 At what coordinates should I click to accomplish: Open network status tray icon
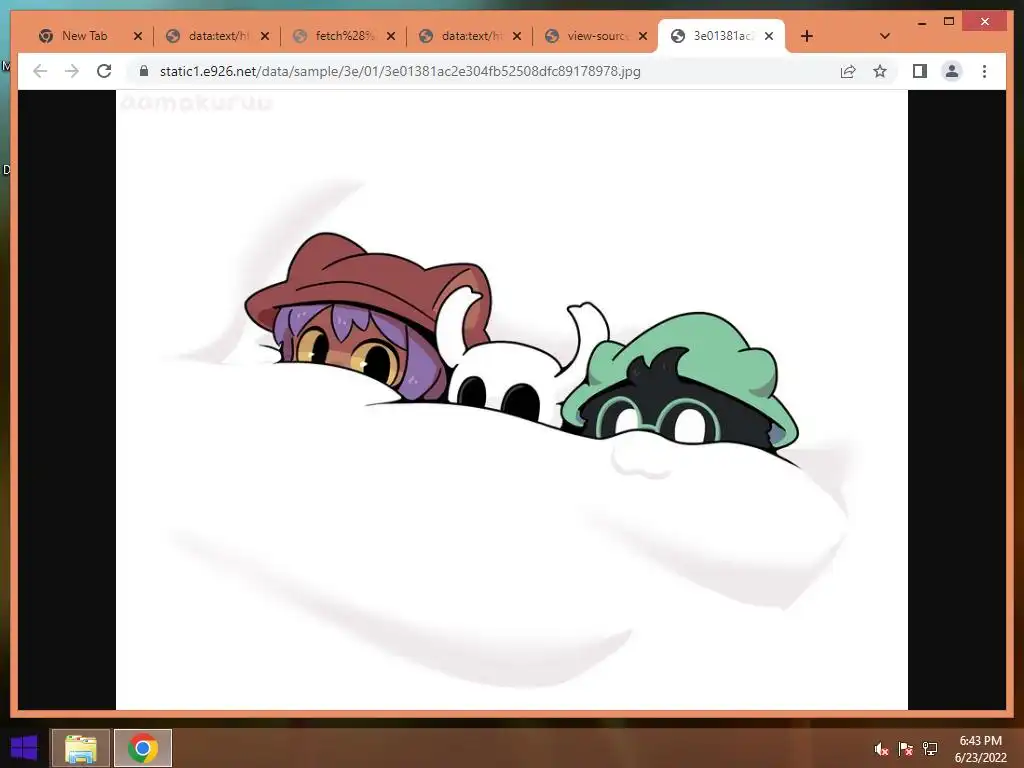point(930,749)
